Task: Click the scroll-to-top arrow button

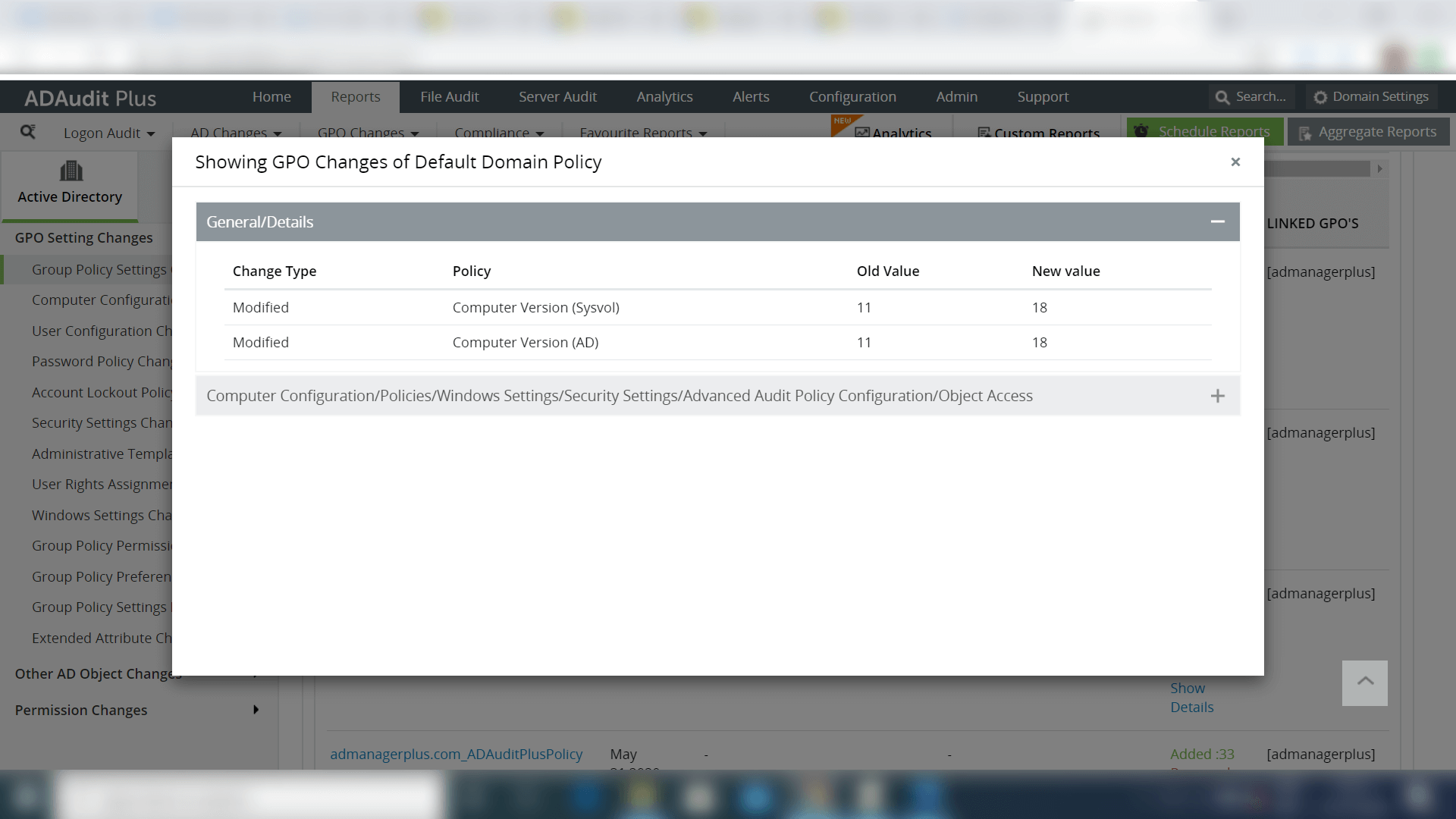Action: coord(1363,682)
